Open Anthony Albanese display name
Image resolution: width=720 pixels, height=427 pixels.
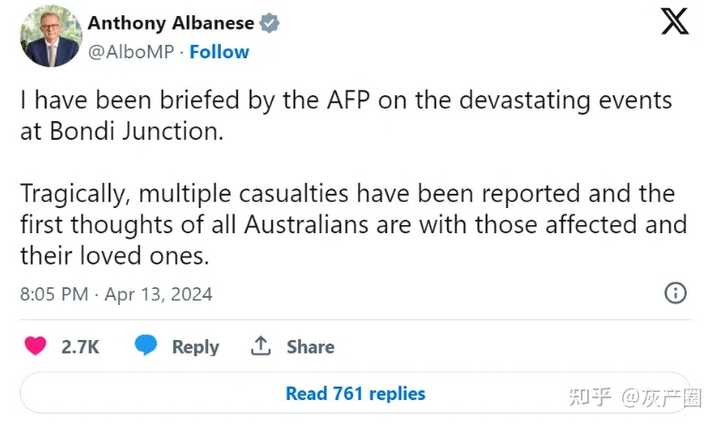(x=171, y=23)
